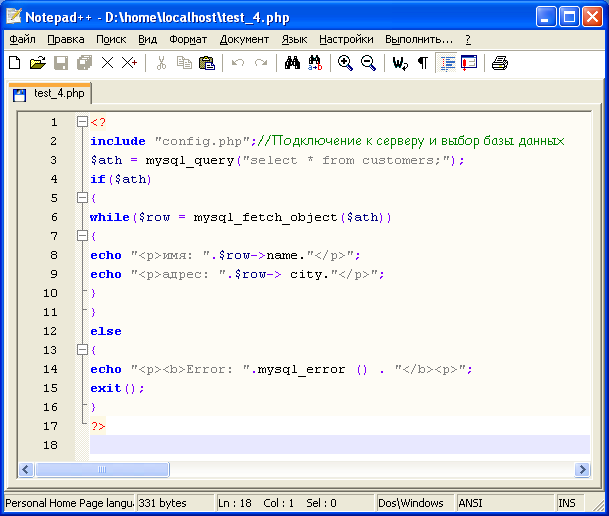Click the Zoom Out magnifier icon
This screenshot has width=609, height=516.
tap(368, 63)
